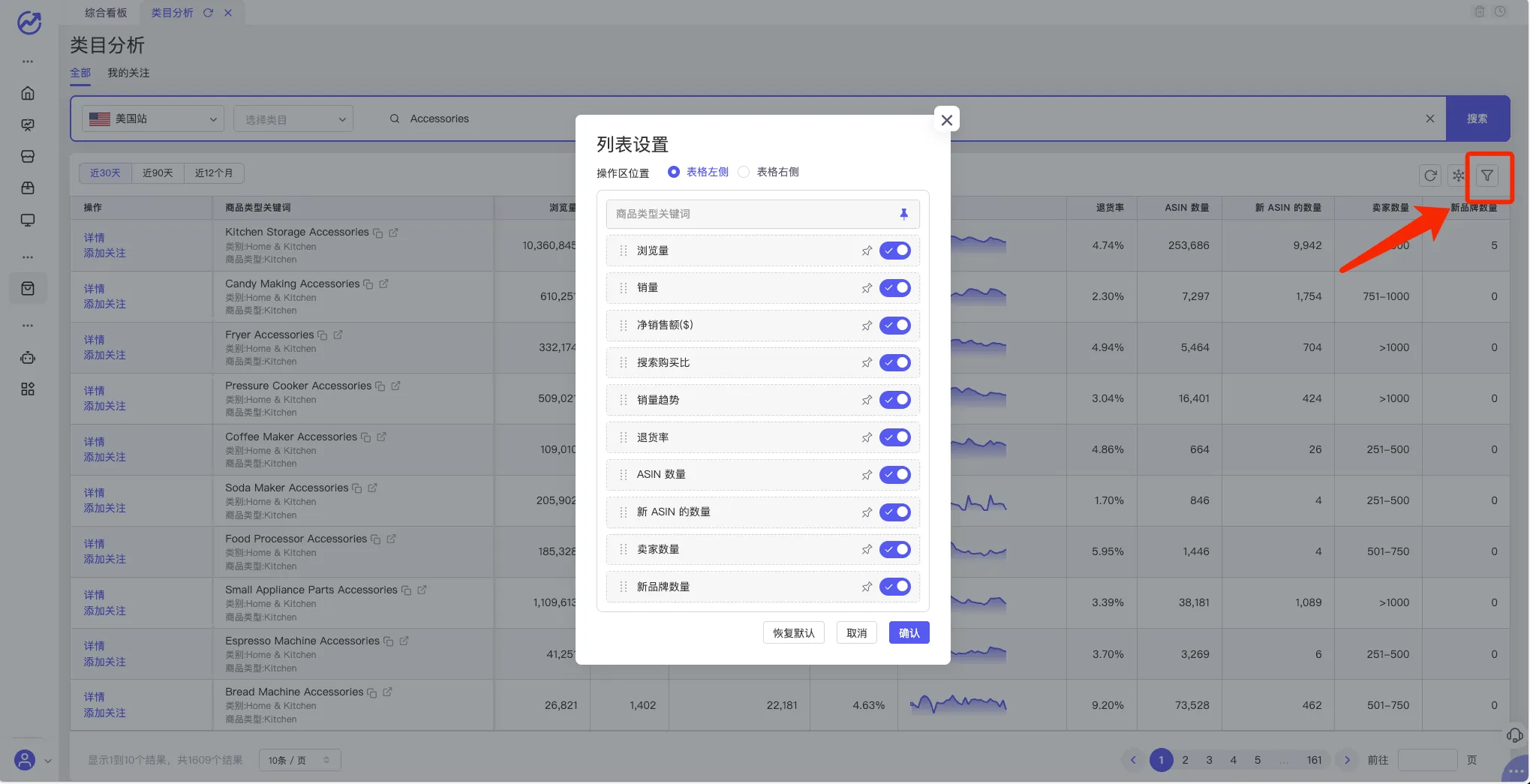
Task: Open the column settings gear icon
Action: point(1459,176)
